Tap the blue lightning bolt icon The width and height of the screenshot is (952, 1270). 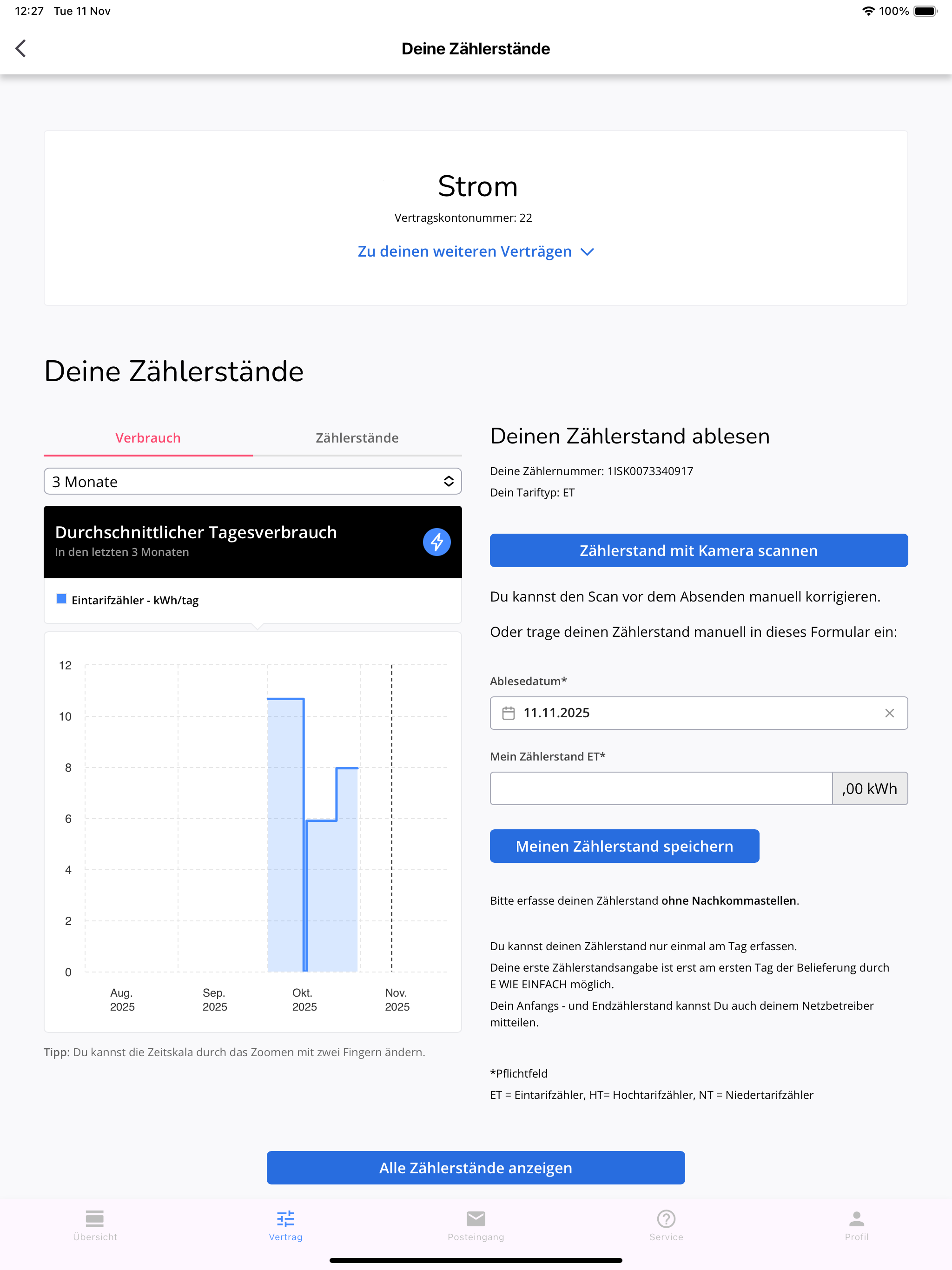436,542
